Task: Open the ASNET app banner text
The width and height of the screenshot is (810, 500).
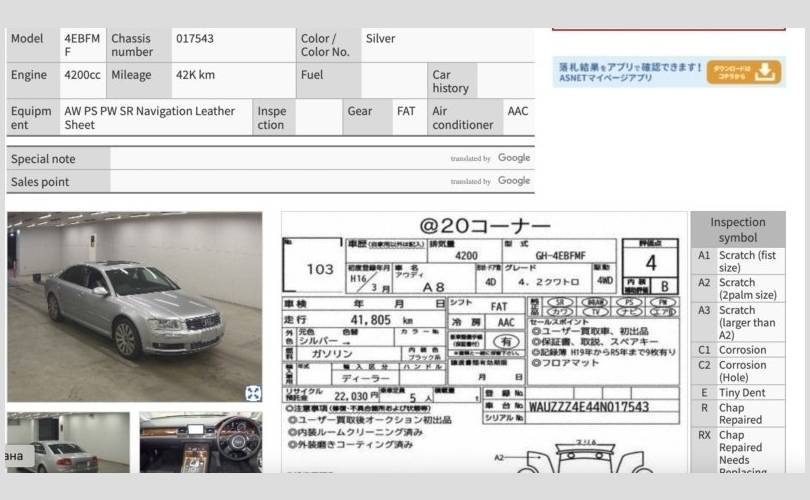Action: tap(629, 72)
